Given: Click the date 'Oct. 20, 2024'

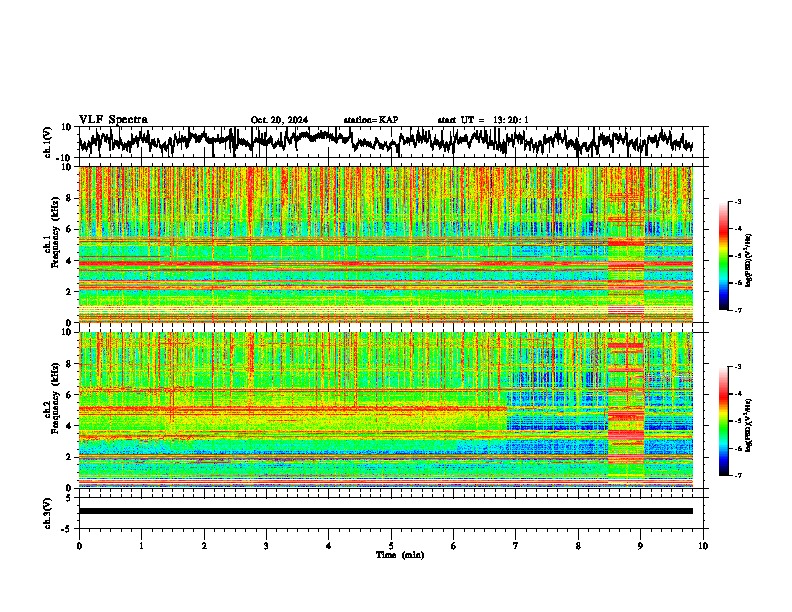Looking at the screenshot, I should 279,120.
